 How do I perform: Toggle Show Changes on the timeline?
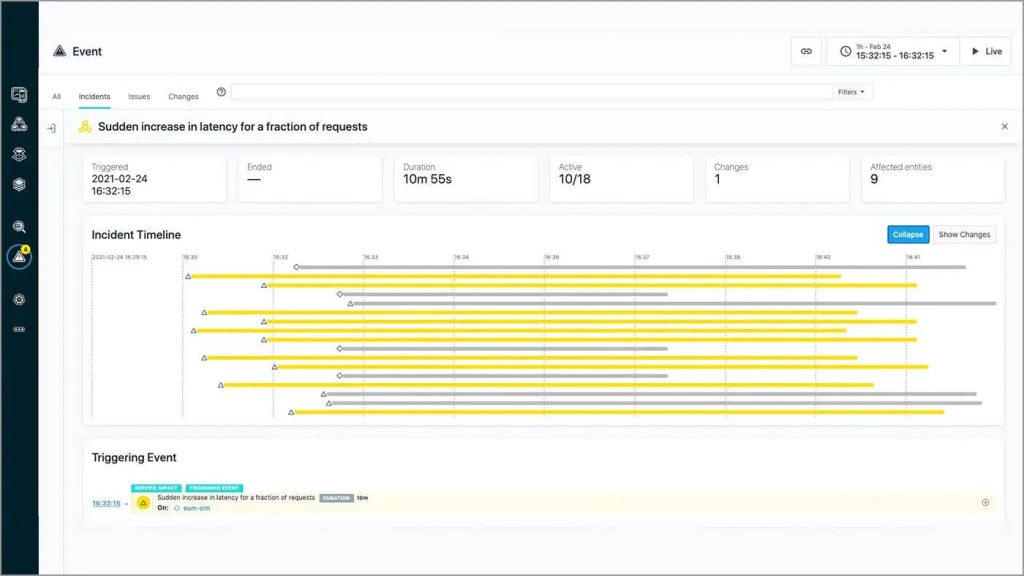pos(964,235)
